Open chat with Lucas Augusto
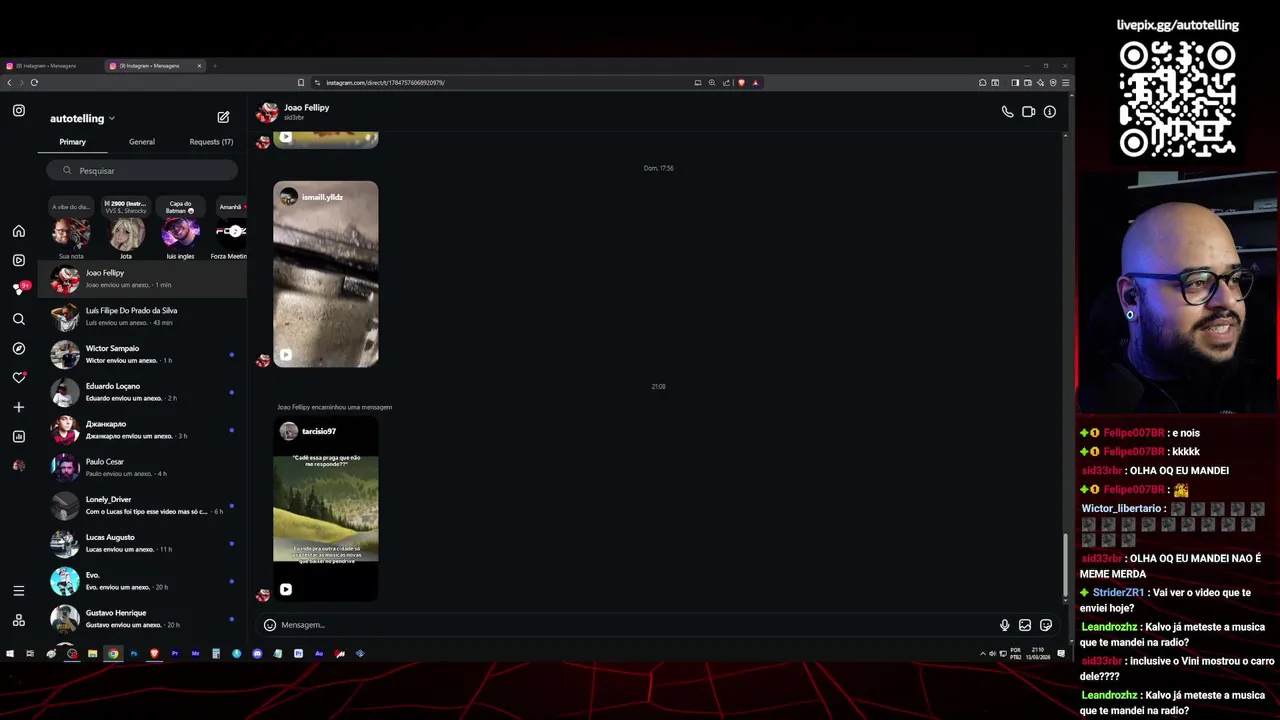Viewport: 1280px width, 720px height. click(x=142, y=544)
